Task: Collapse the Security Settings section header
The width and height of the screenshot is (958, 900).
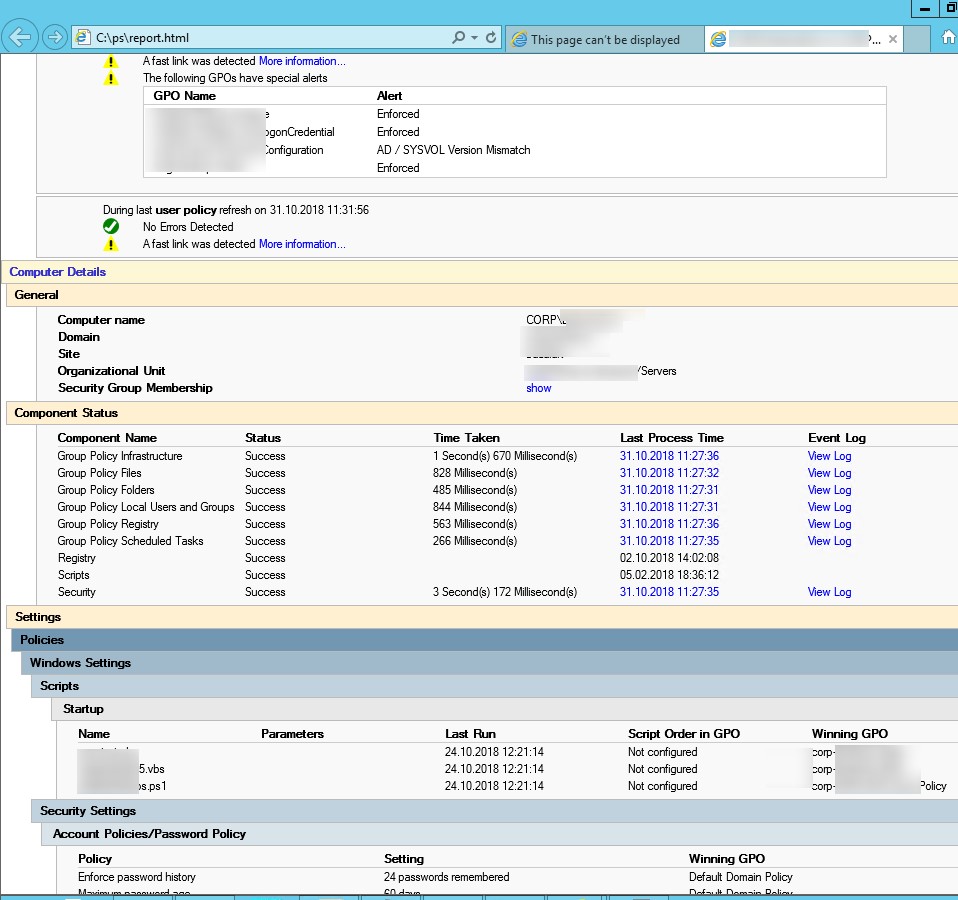Action: pos(88,811)
